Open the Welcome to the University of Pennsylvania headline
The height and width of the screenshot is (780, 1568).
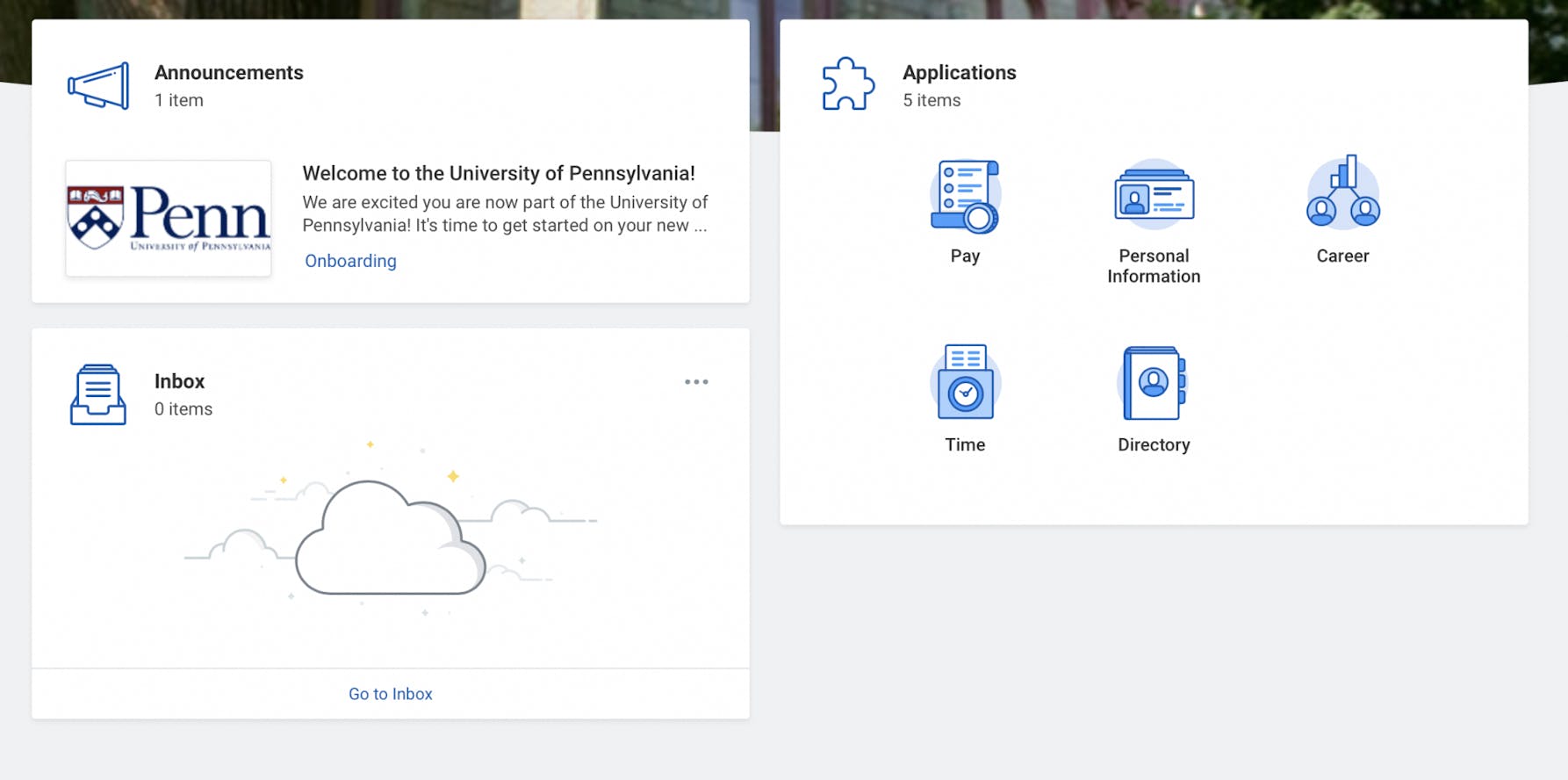click(499, 173)
